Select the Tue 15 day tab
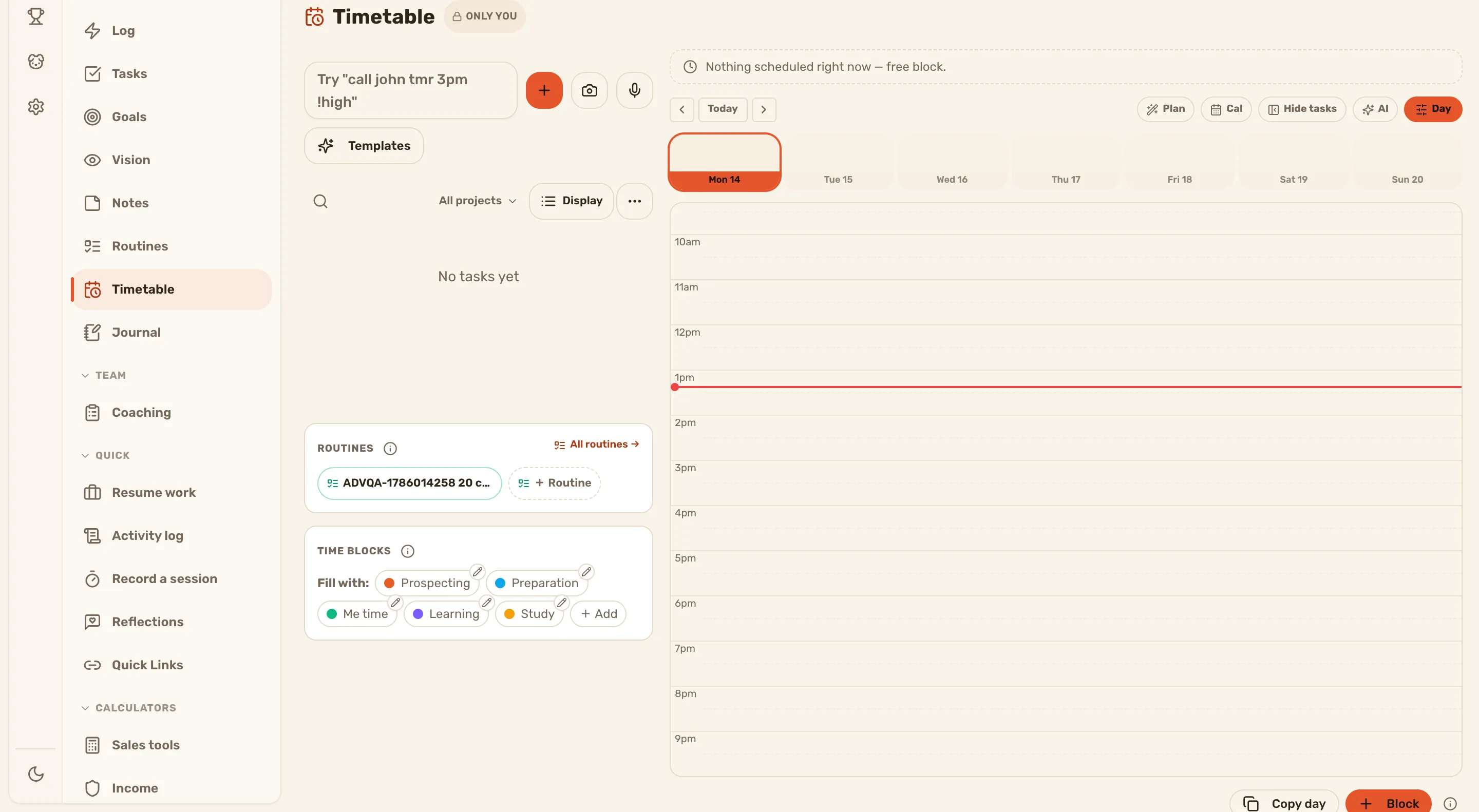 [838, 162]
